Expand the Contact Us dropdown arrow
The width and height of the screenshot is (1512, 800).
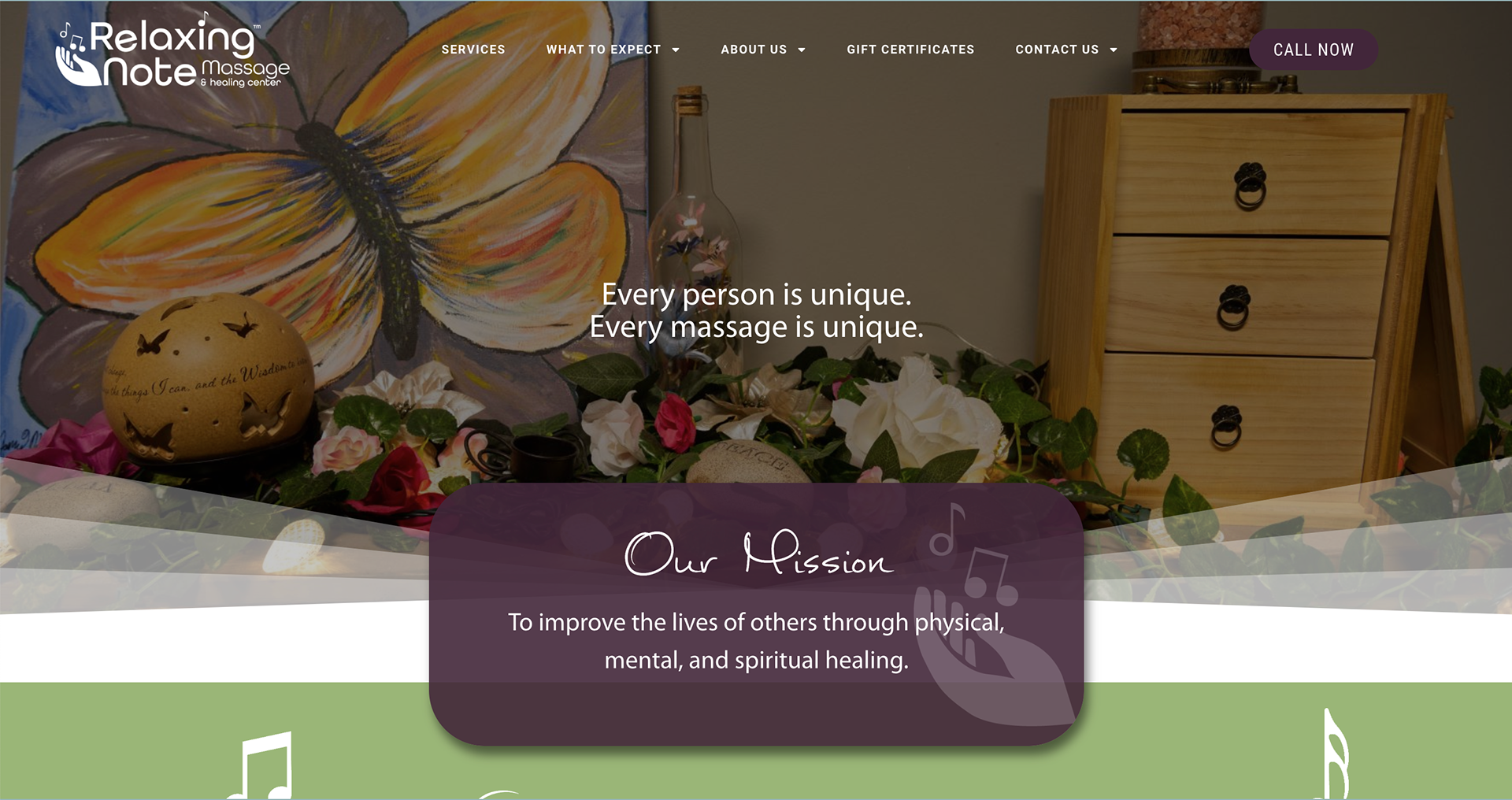[x=1114, y=50]
